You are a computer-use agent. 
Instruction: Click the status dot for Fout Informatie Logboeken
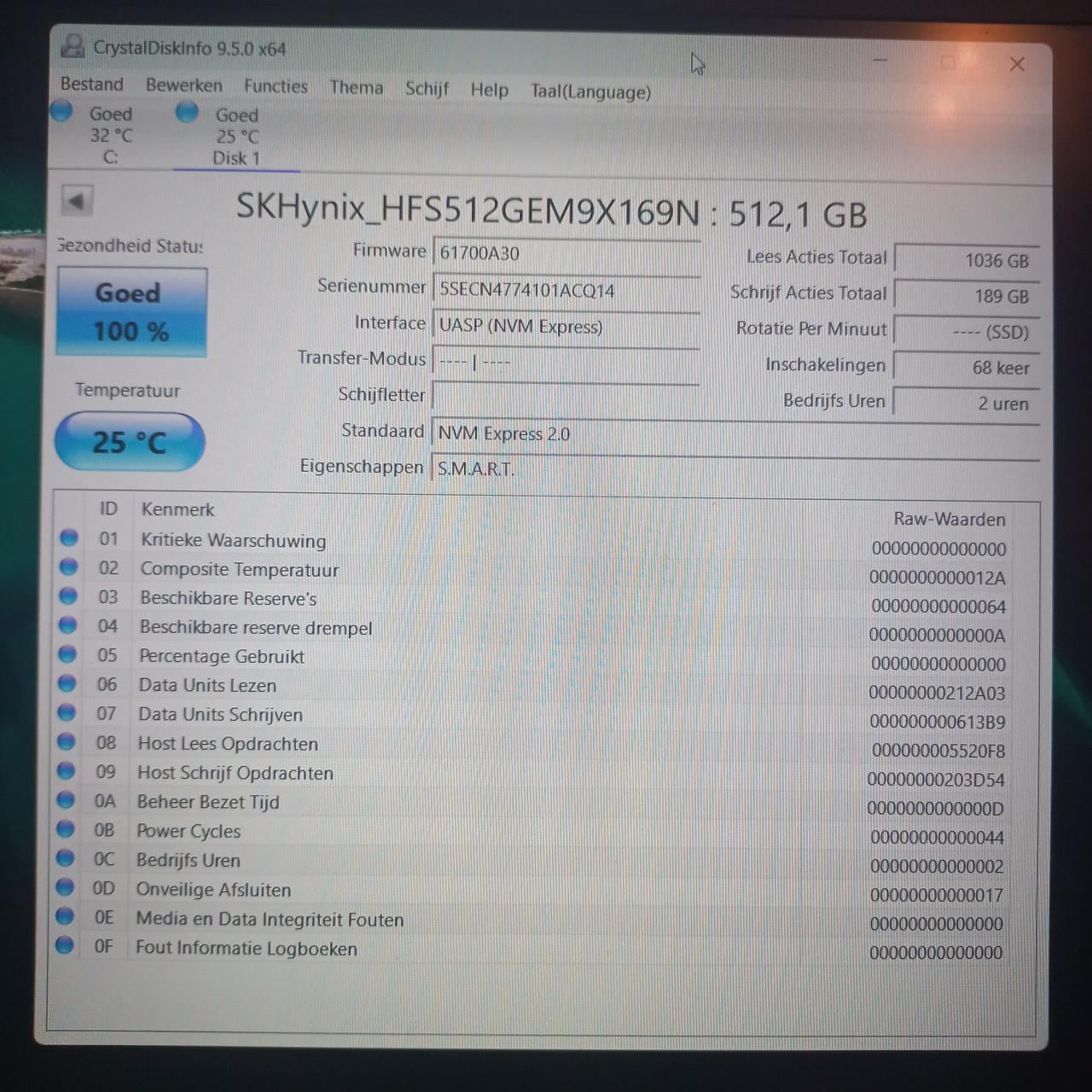tap(64, 944)
